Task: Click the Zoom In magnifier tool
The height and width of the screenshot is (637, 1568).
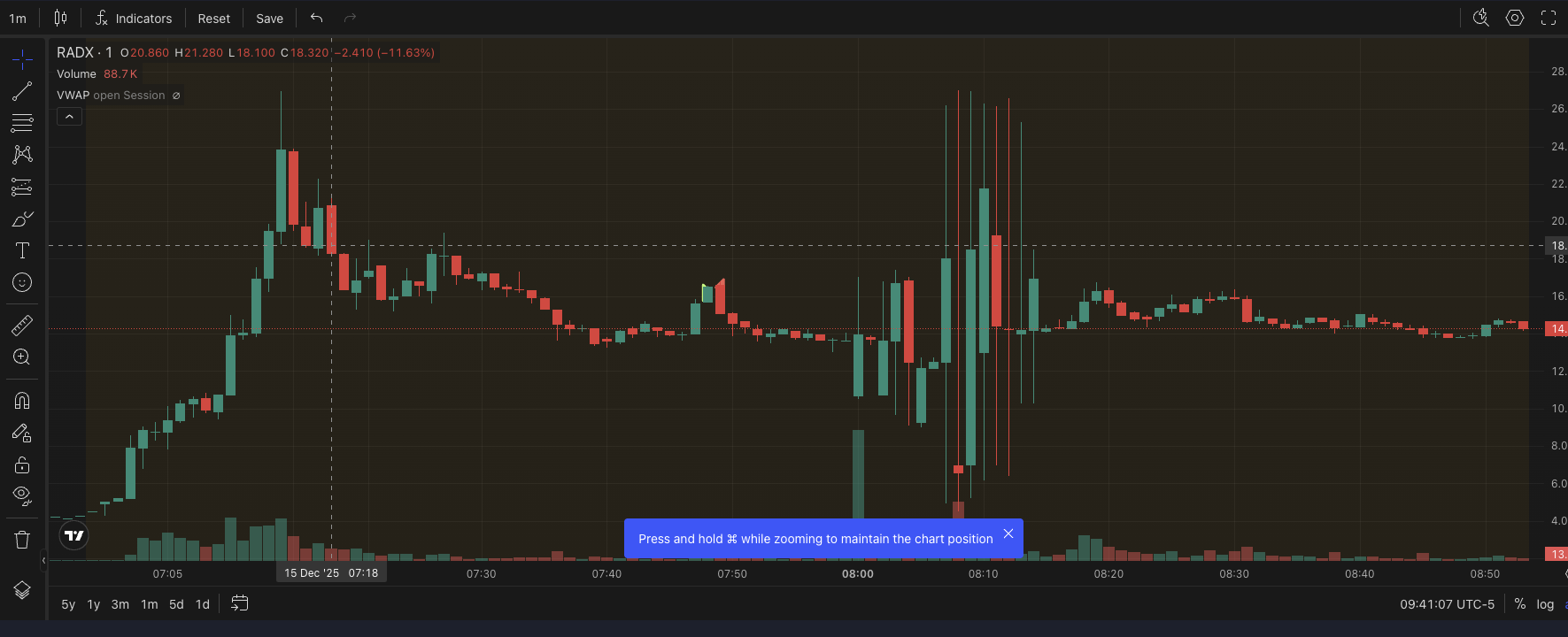Action: point(22,357)
